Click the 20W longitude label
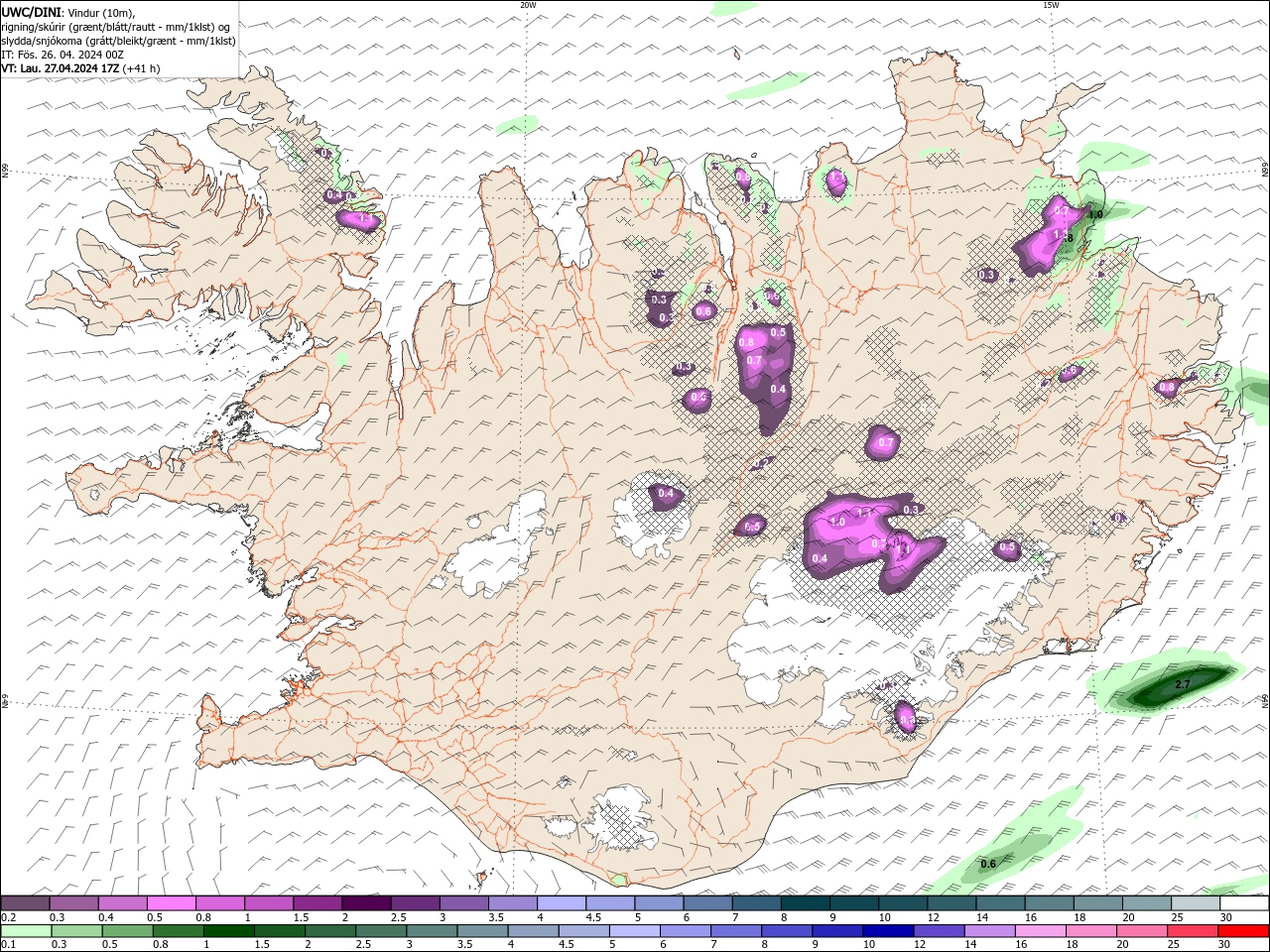Image resolution: width=1270 pixels, height=952 pixels. click(x=528, y=5)
